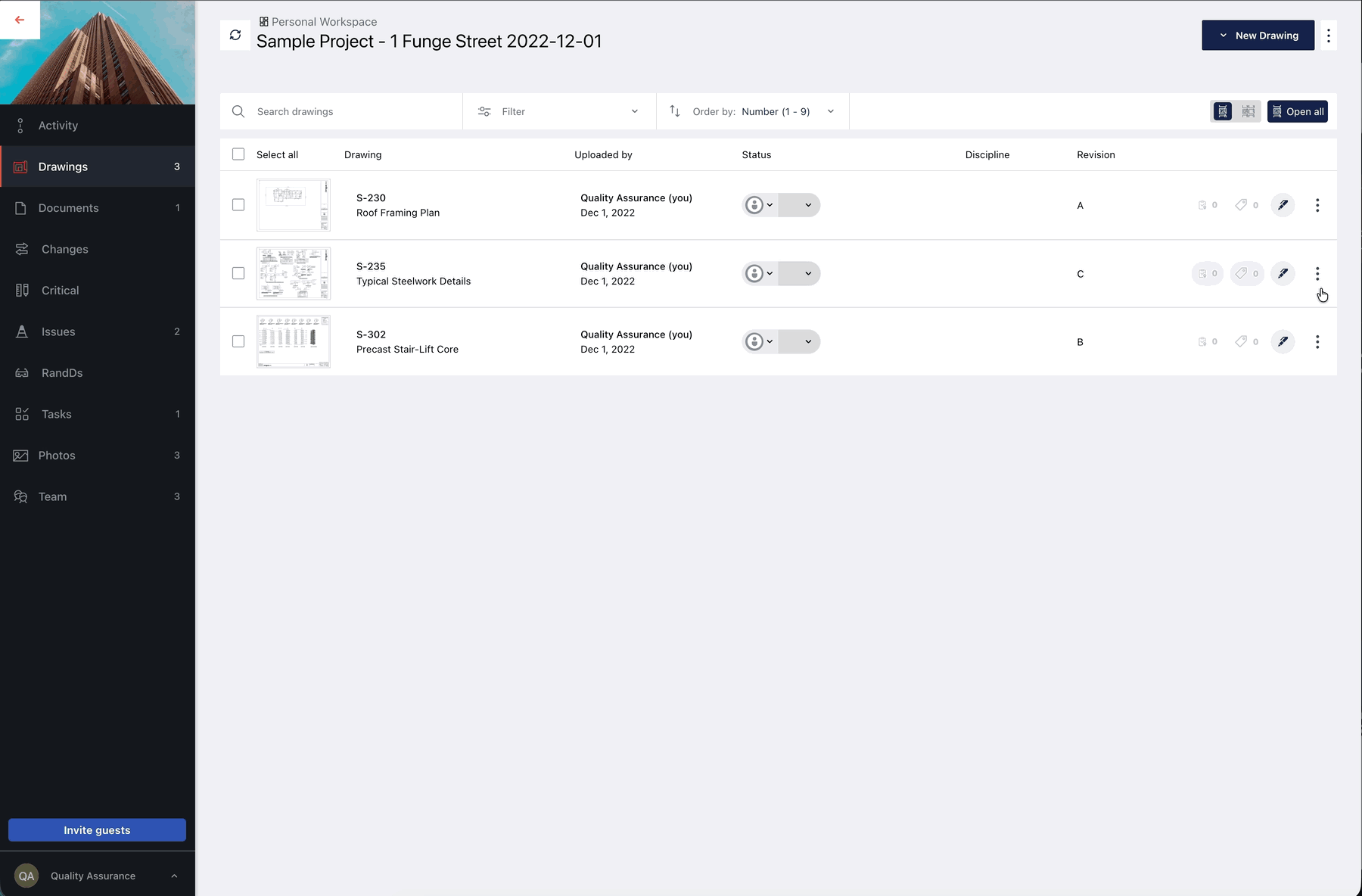1362x896 pixels.
Task: Click the Open all button
Action: tap(1298, 111)
